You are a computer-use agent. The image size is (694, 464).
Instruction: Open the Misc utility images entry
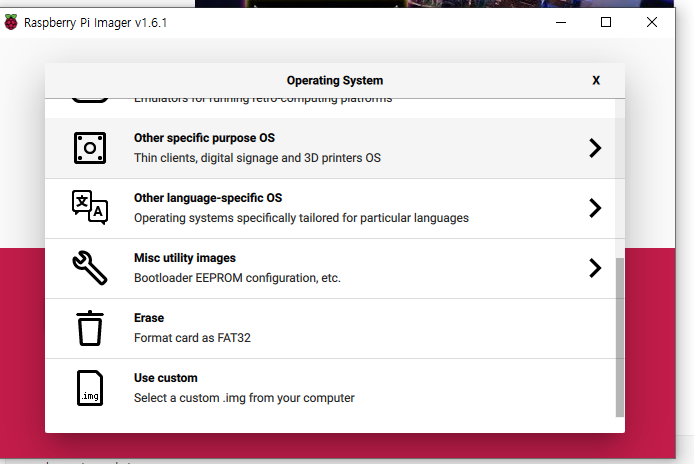330,268
